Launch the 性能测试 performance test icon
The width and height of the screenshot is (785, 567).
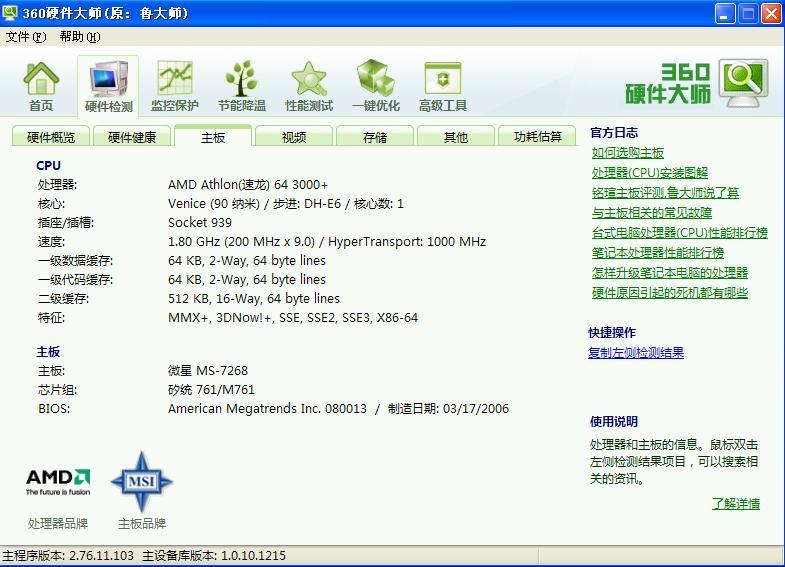(309, 85)
